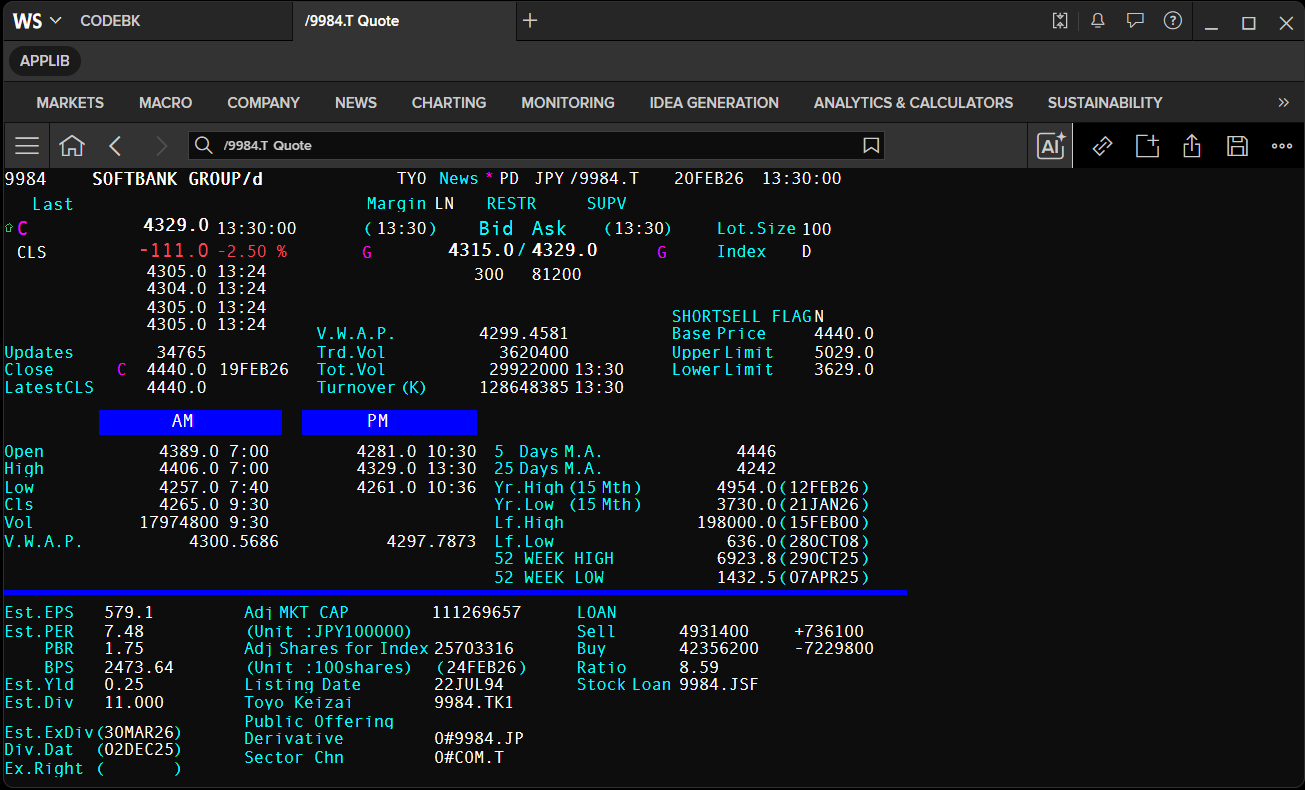The image size is (1305, 790).
Task: Navigate back with the left arrow
Action: [x=115, y=146]
